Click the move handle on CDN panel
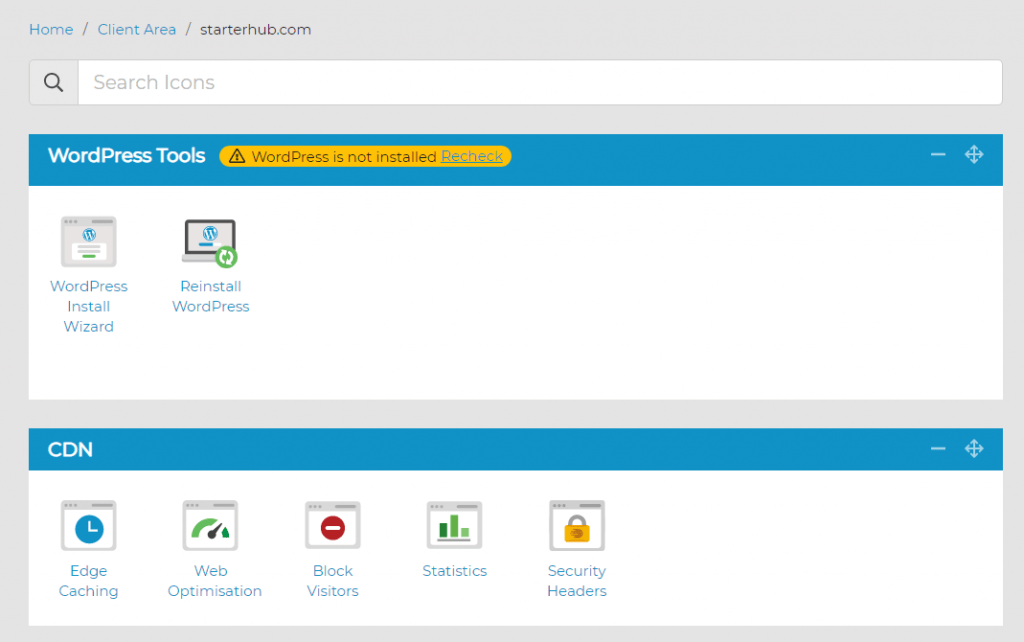1024x642 pixels. (974, 449)
